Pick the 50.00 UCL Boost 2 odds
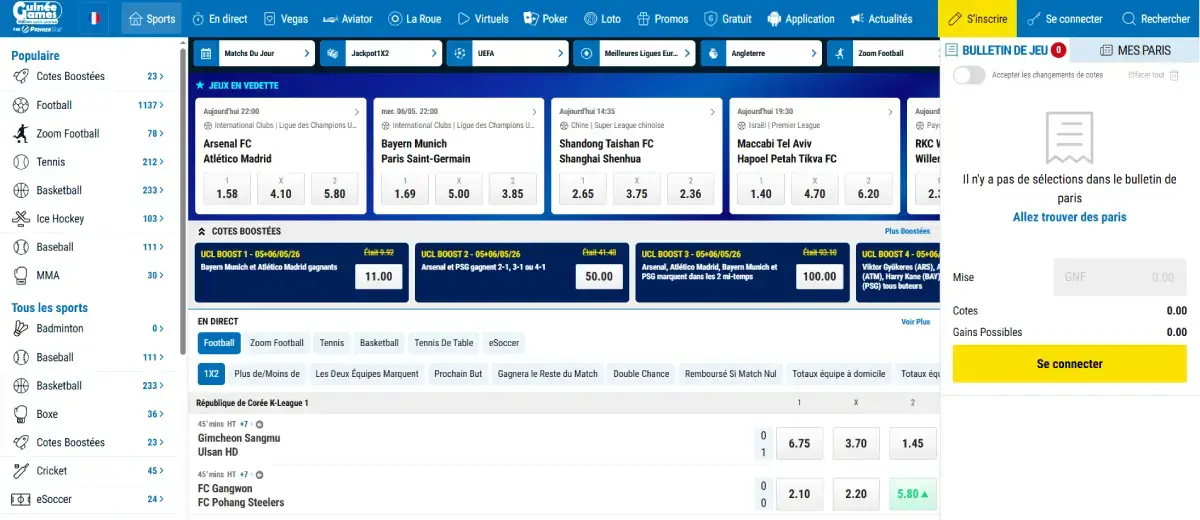 coord(599,277)
